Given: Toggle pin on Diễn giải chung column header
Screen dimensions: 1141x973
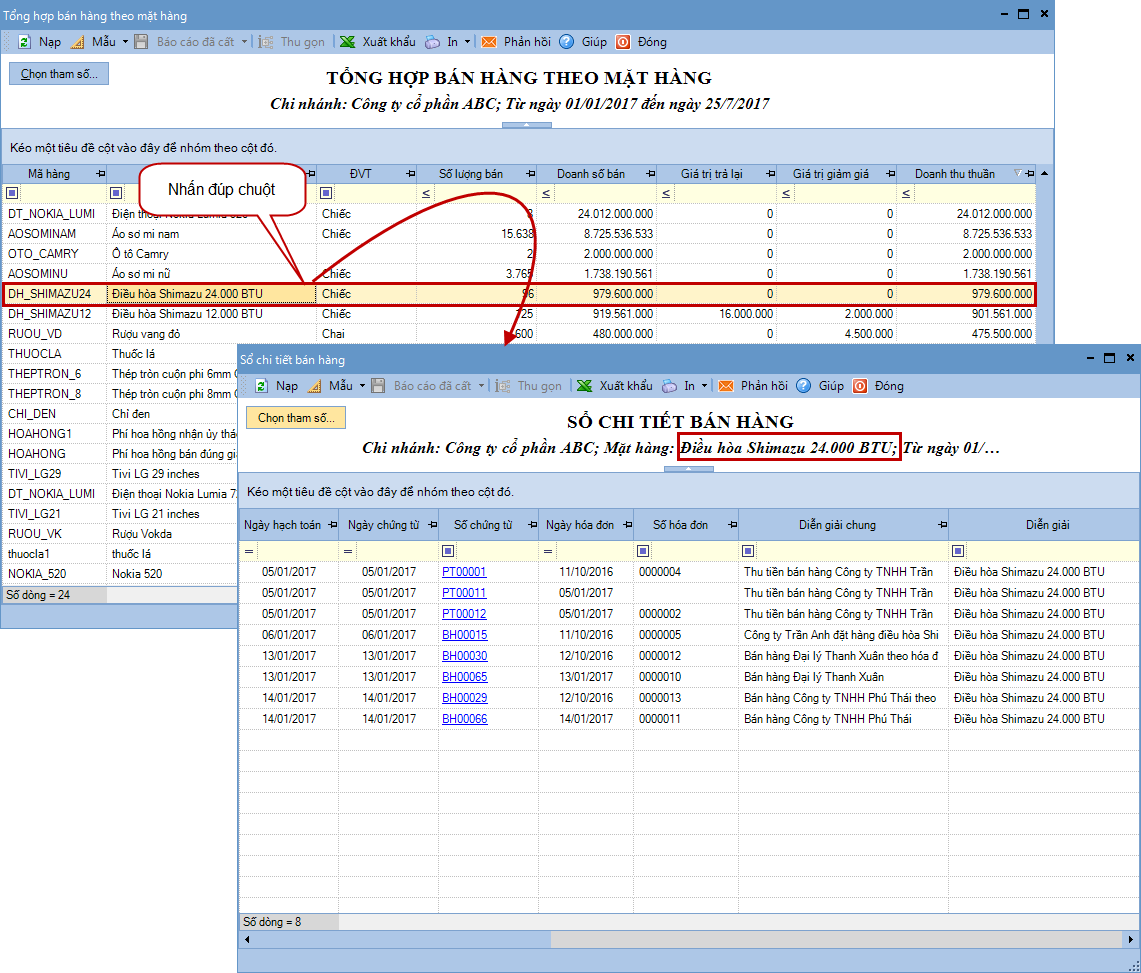Looking at the screenshot, I should (940, 525).
